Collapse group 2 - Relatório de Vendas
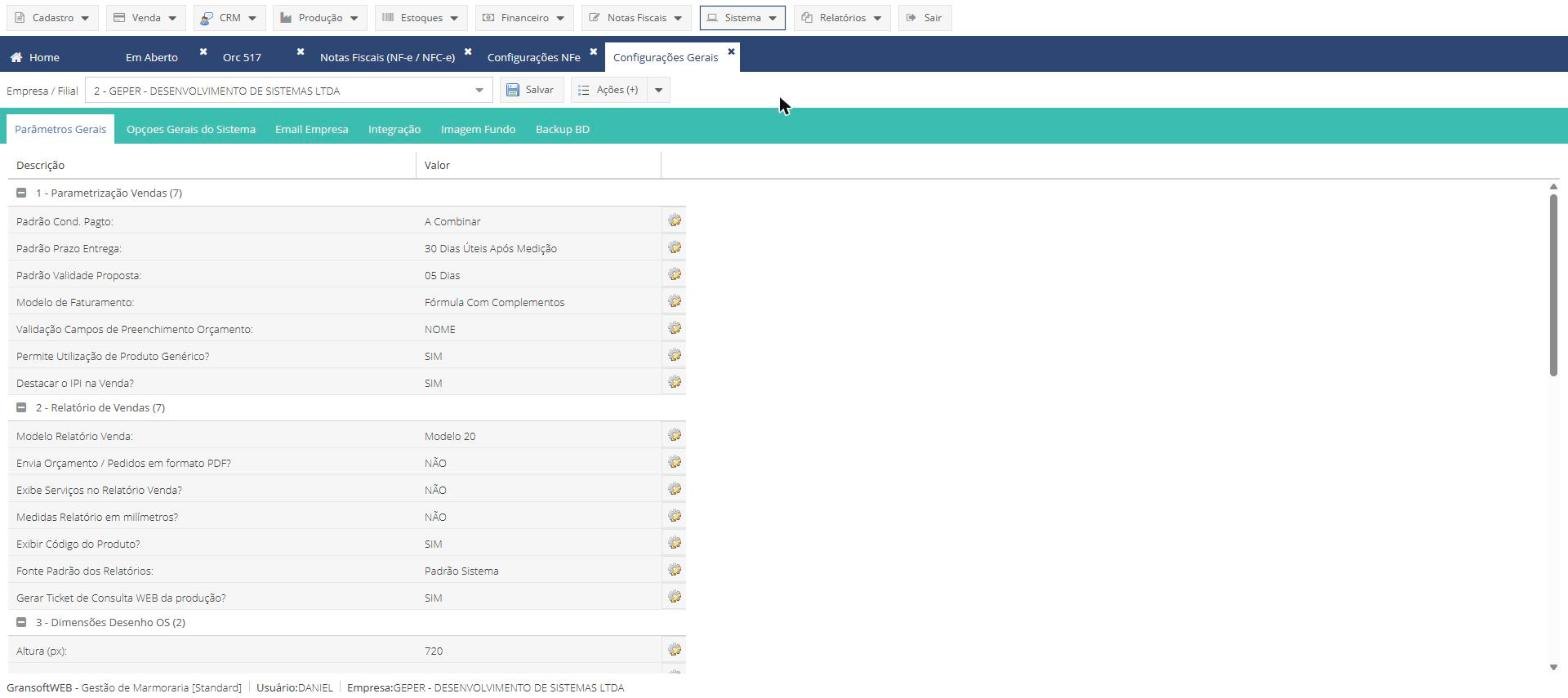This screenshot has width=1568, height=698. tap(21, 408)
